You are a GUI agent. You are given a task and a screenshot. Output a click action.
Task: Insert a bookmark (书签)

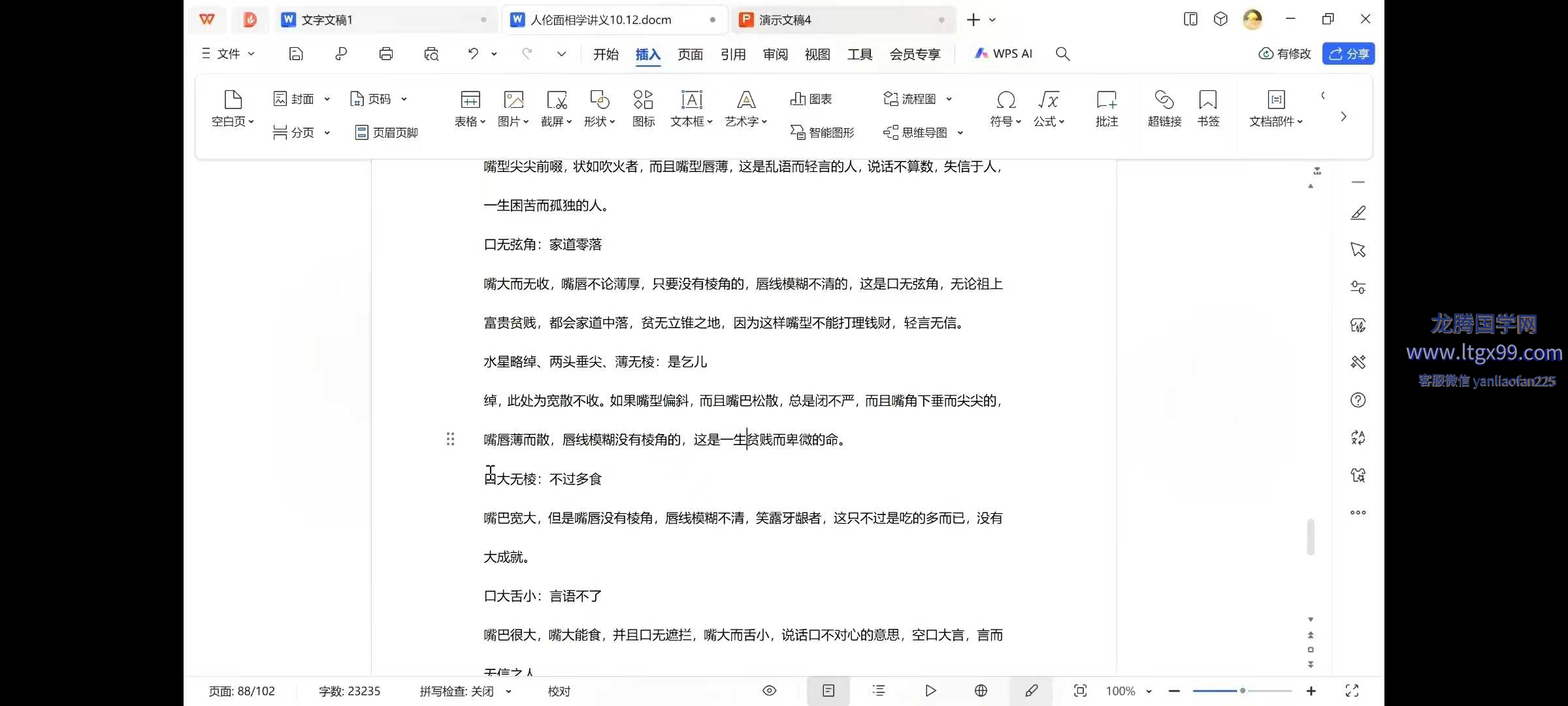point(1208,109)
